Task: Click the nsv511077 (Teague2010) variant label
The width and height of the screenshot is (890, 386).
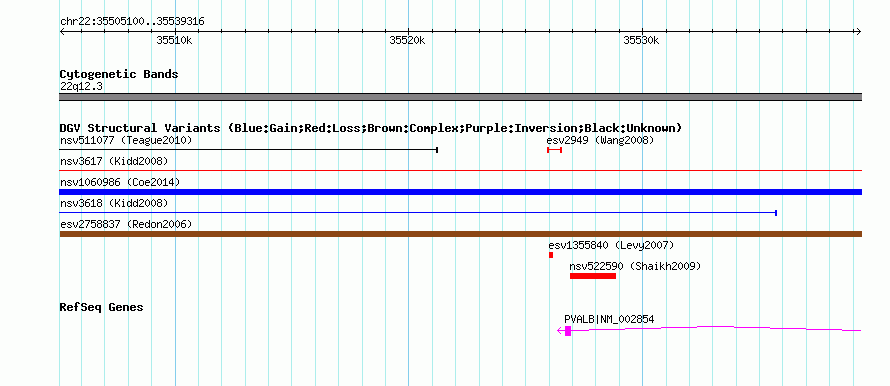Action: click(x=126, y=140)
